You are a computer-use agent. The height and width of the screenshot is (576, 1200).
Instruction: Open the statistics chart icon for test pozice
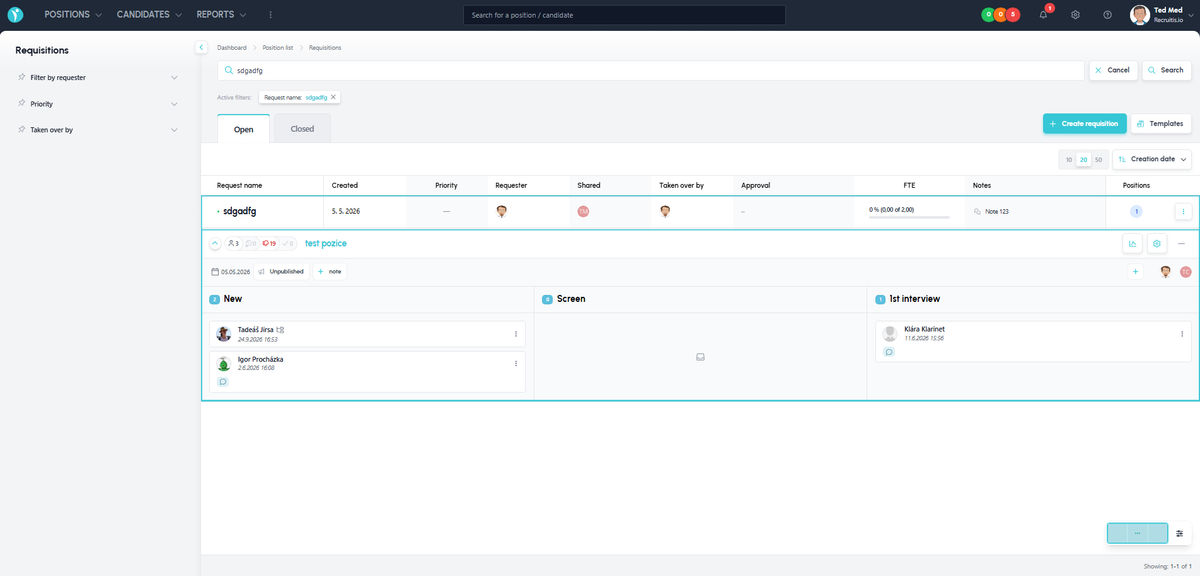point(1133,243)
